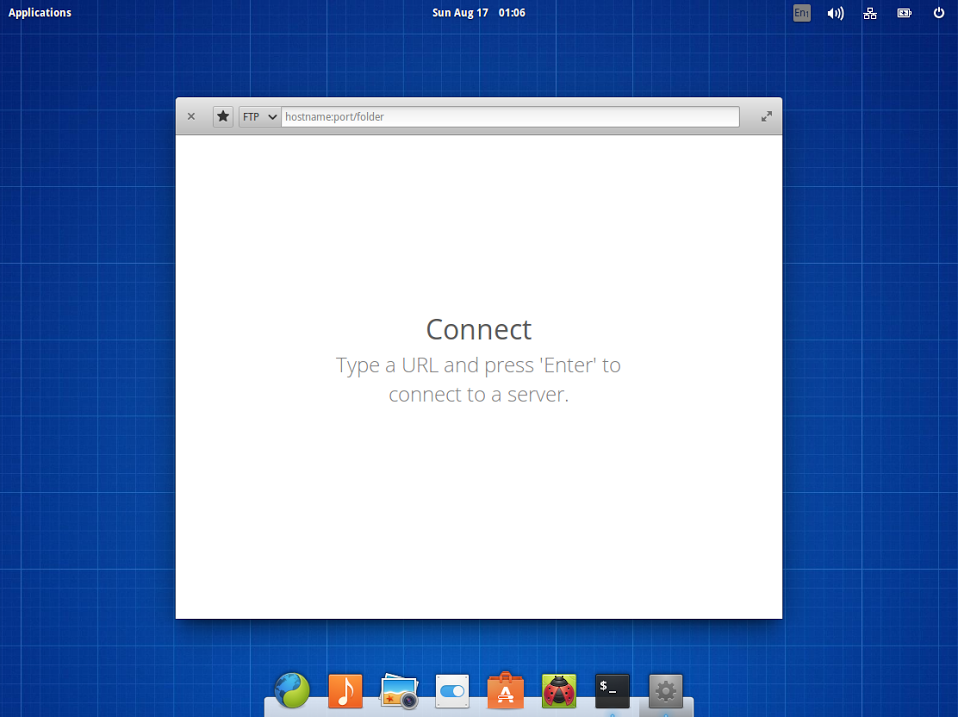Viewport: 958px width, 717px height.
Task: Maximize window using the expand arrows icon
Action: click(x=766, y=116)
